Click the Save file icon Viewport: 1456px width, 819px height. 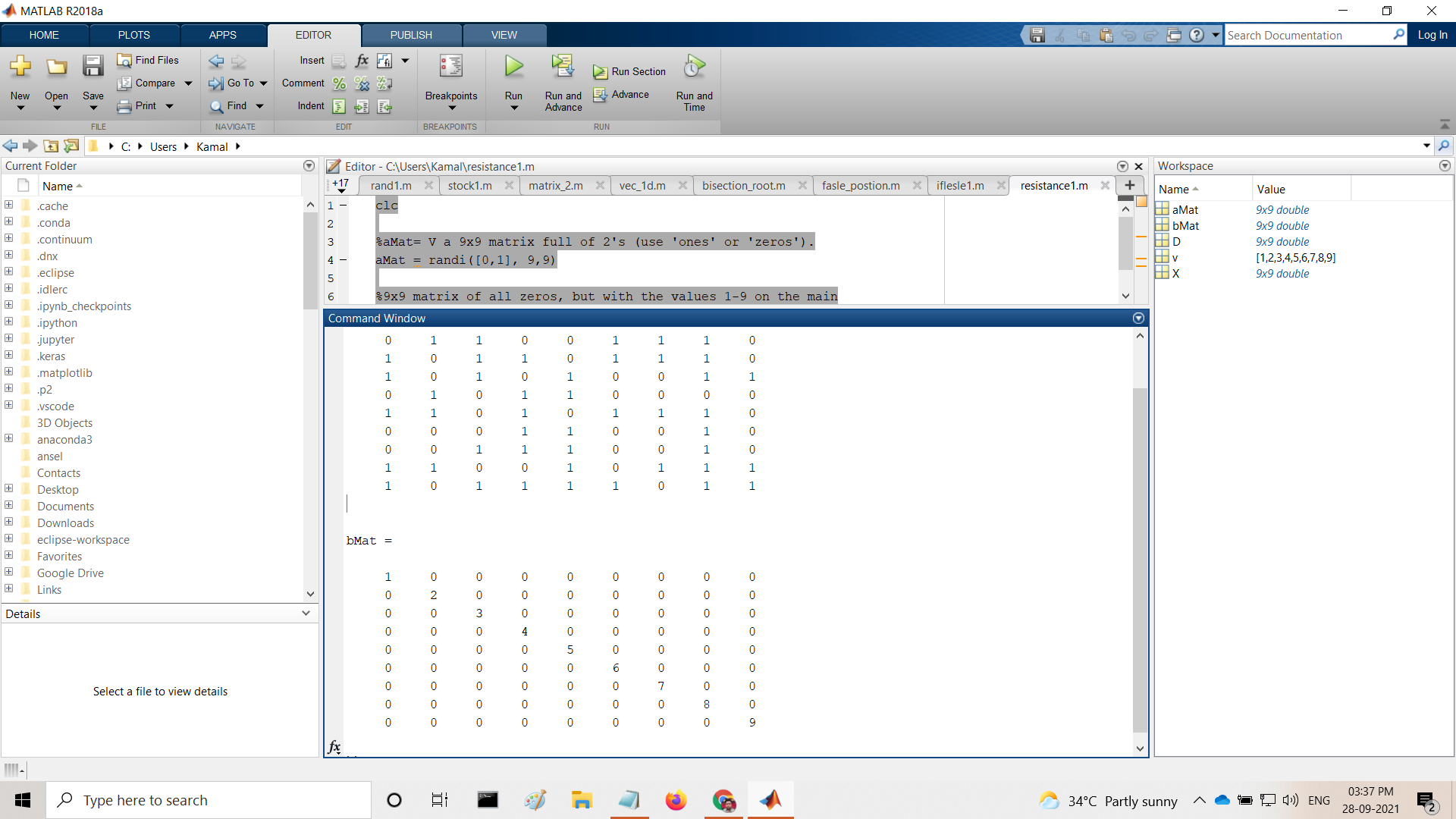[93, 67]
